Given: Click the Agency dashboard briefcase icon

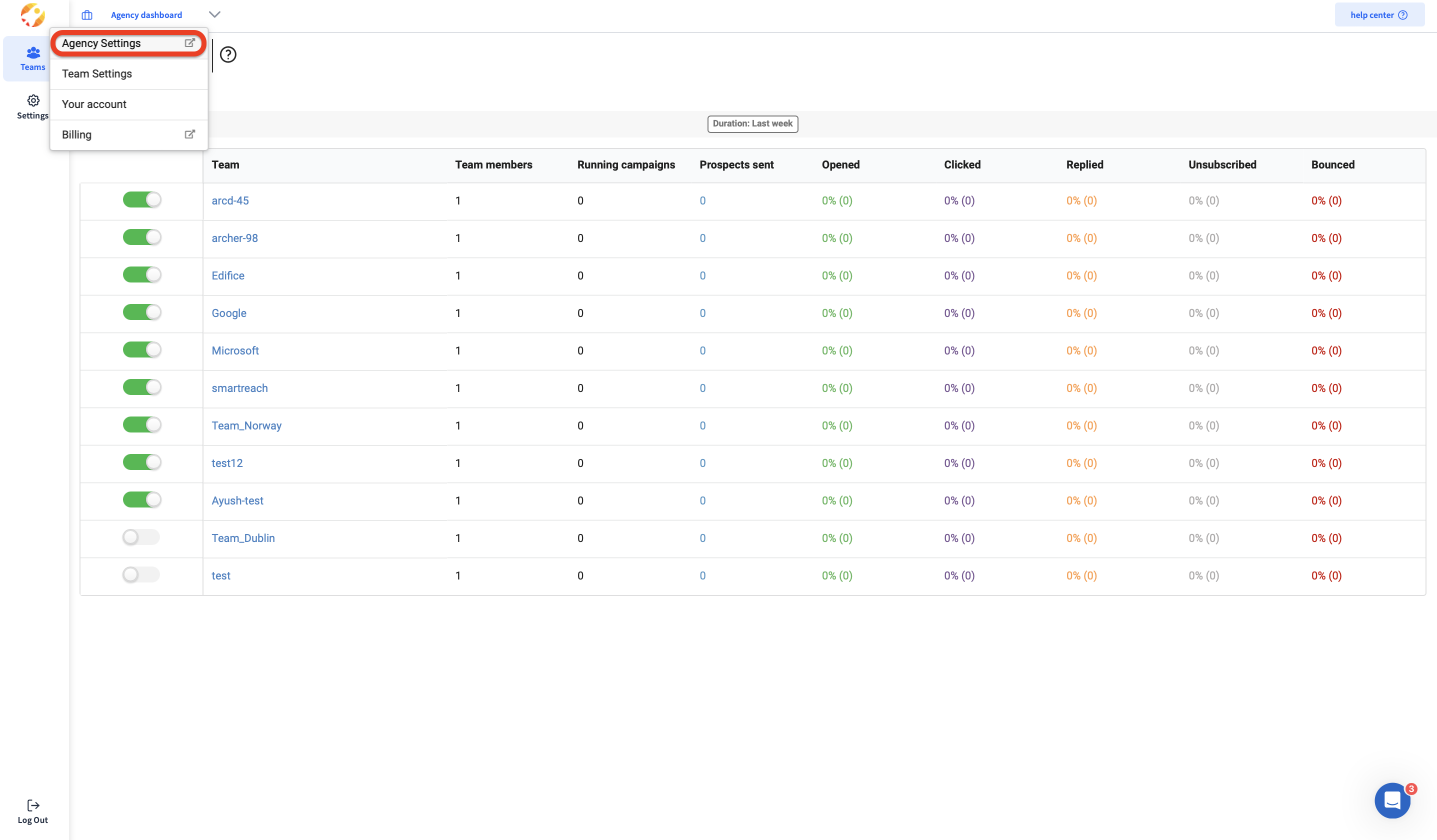Looking at the screenshot, I should (x=86, y=15).
